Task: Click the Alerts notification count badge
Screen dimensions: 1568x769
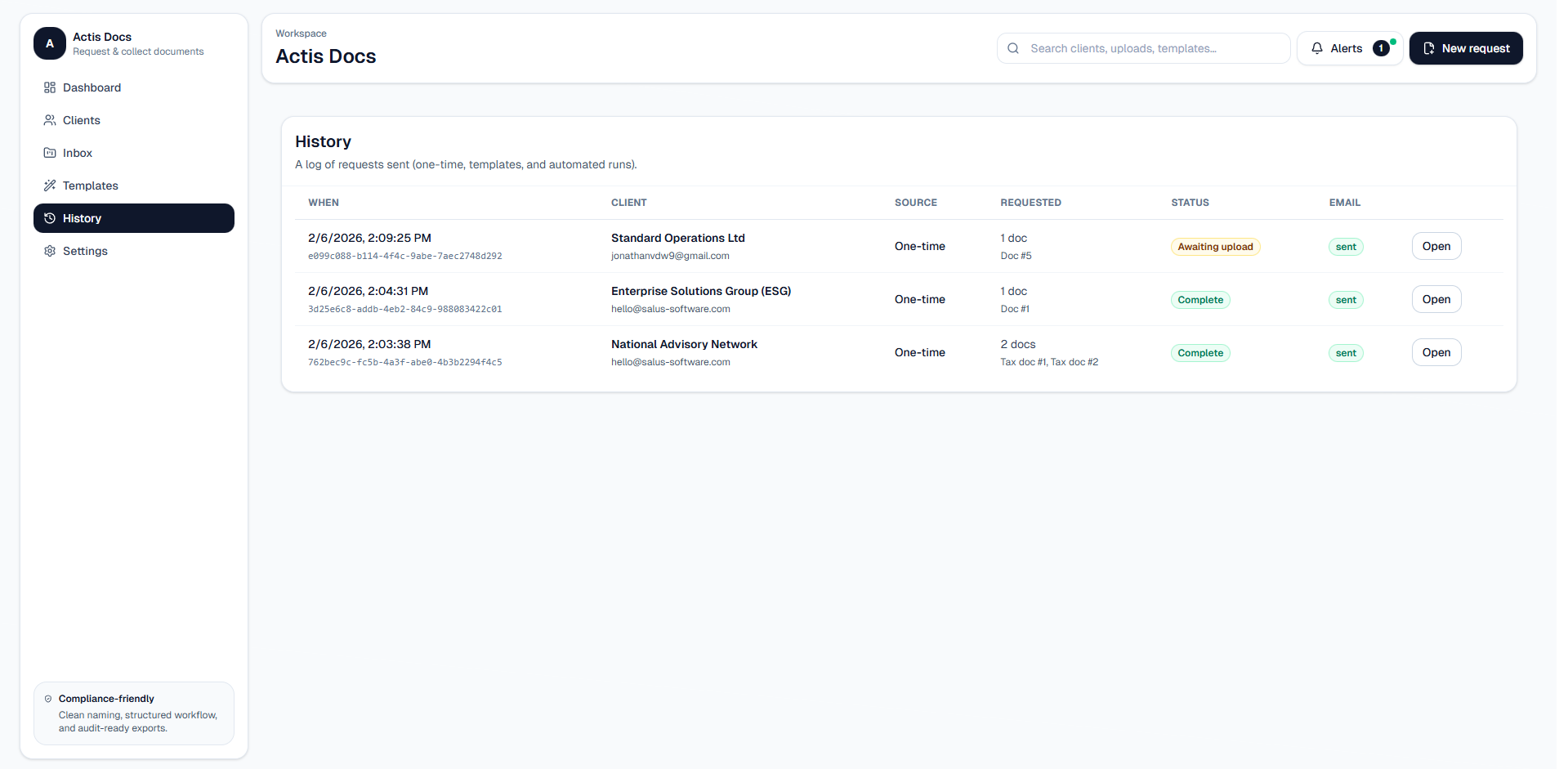Action: [x=1380, y=47]
